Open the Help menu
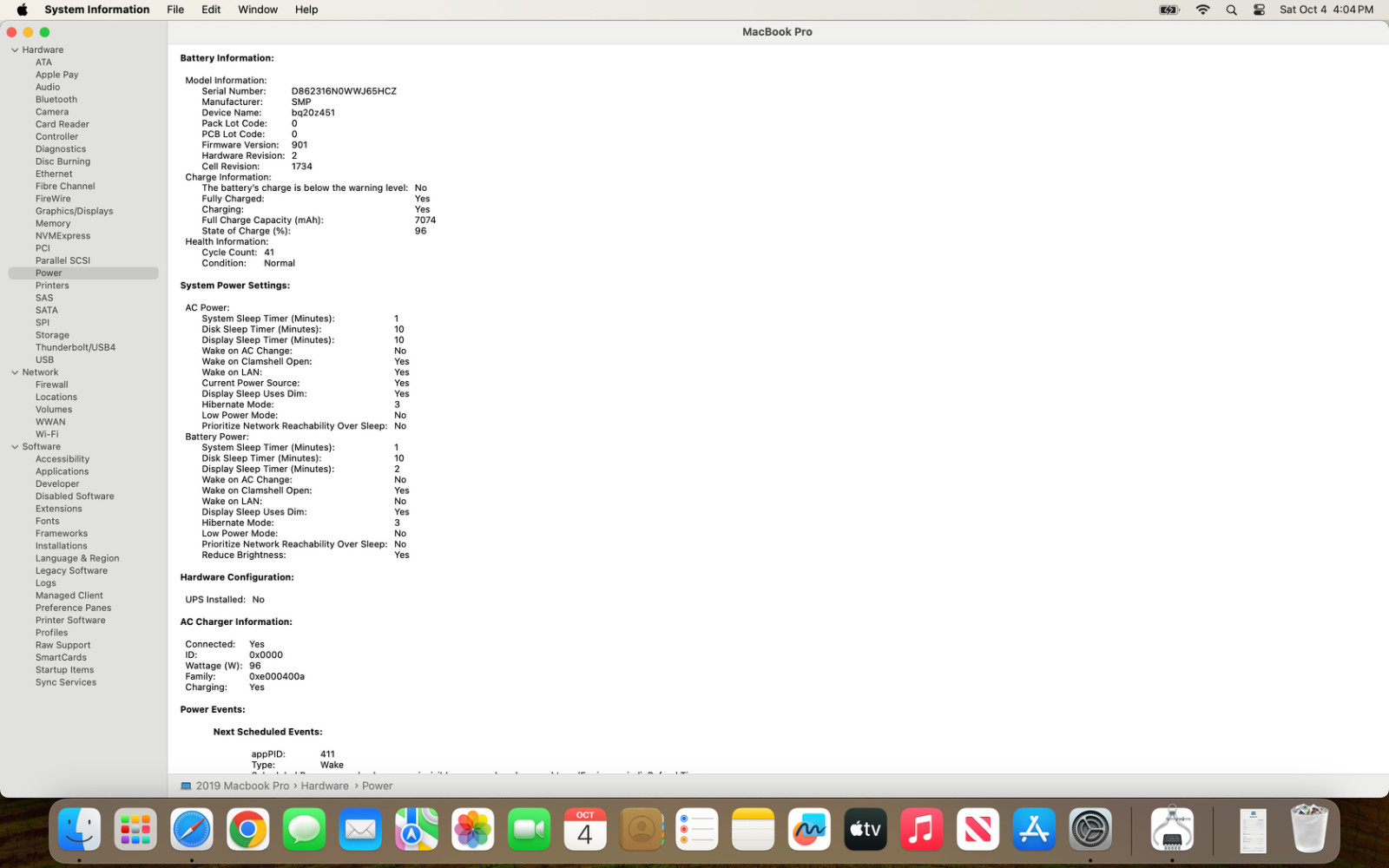 pyautogui.click(x=306, y=10)
